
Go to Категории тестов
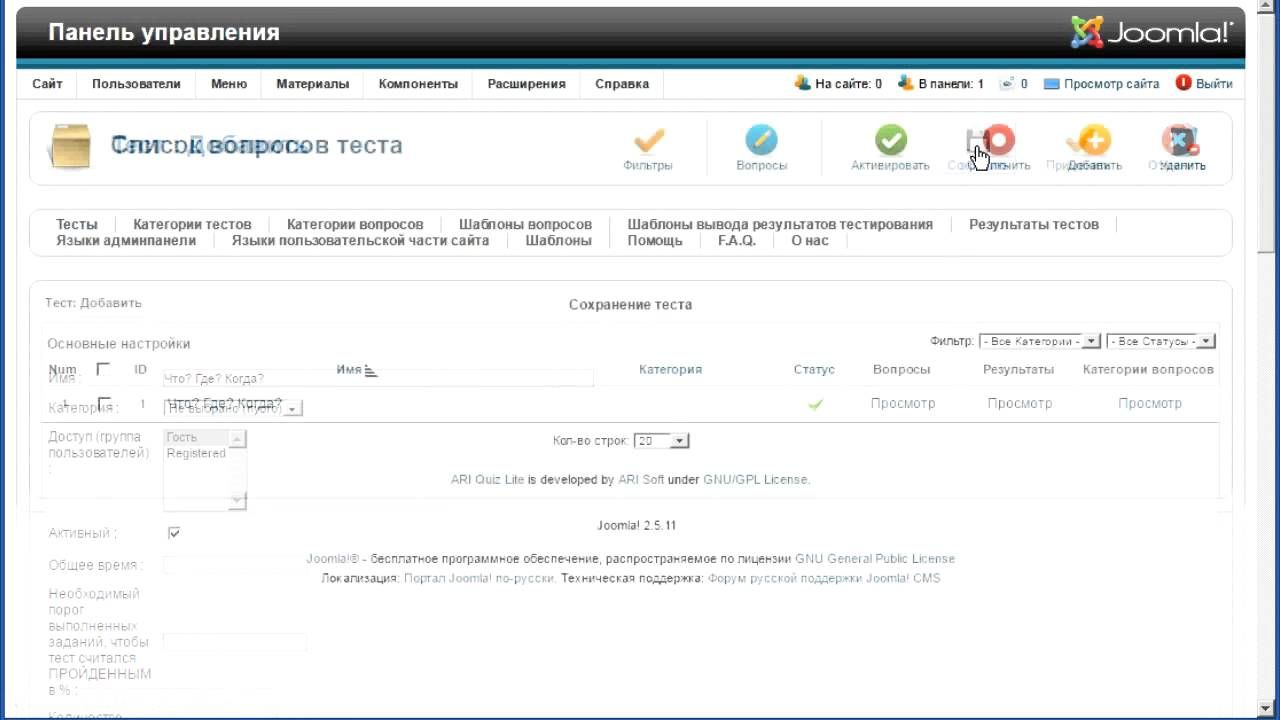pos(192,224)
